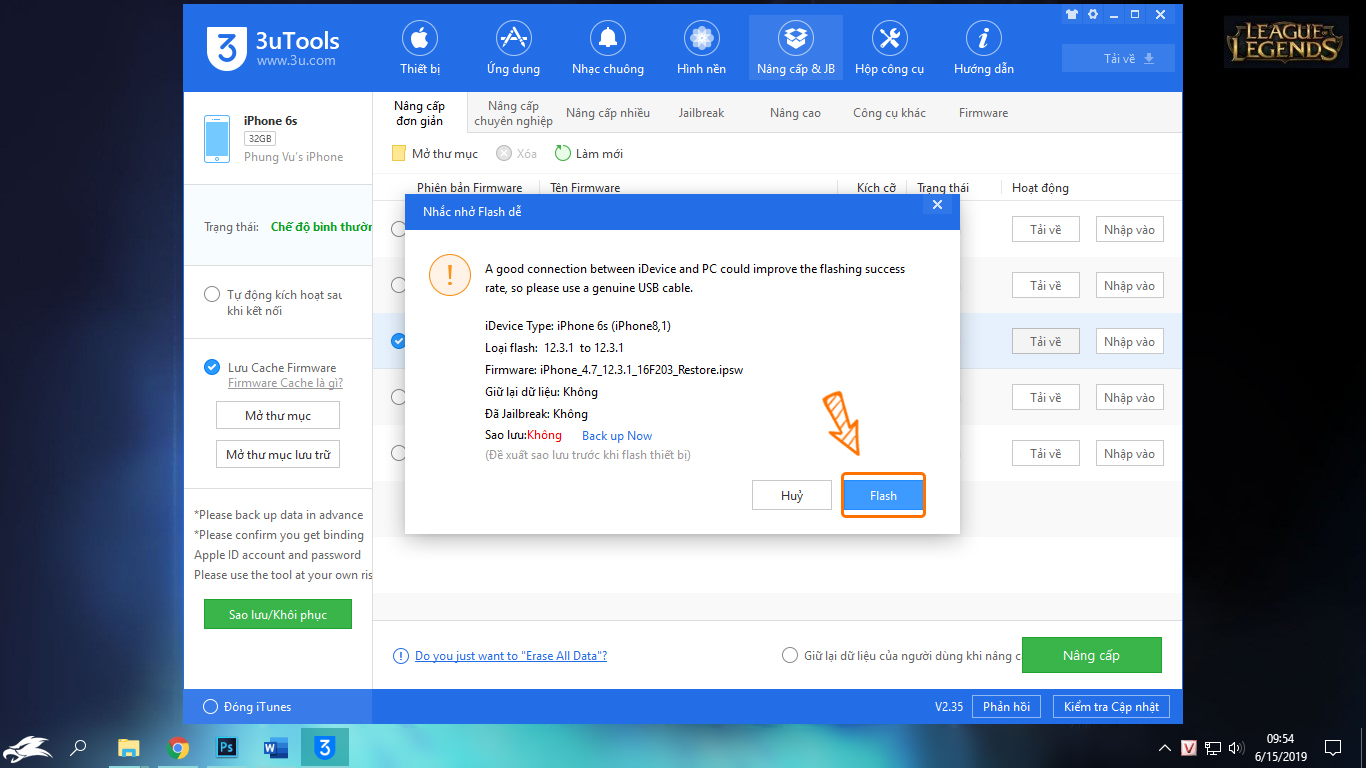The image size is (1366, 768).
Task: Open Hộp công cụ toolbox
Action: click(889, 49)
